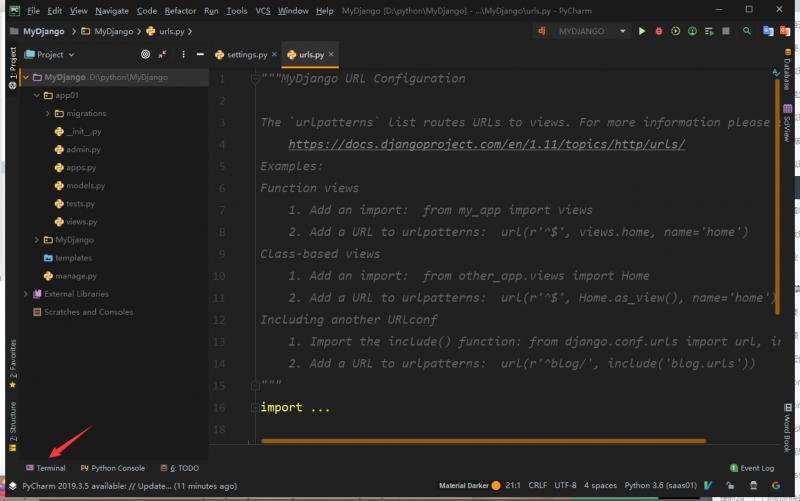Open the Navigate menu
Image resolution: width=800 pixels, height=501 pixels.
click(x=112, y=10)
